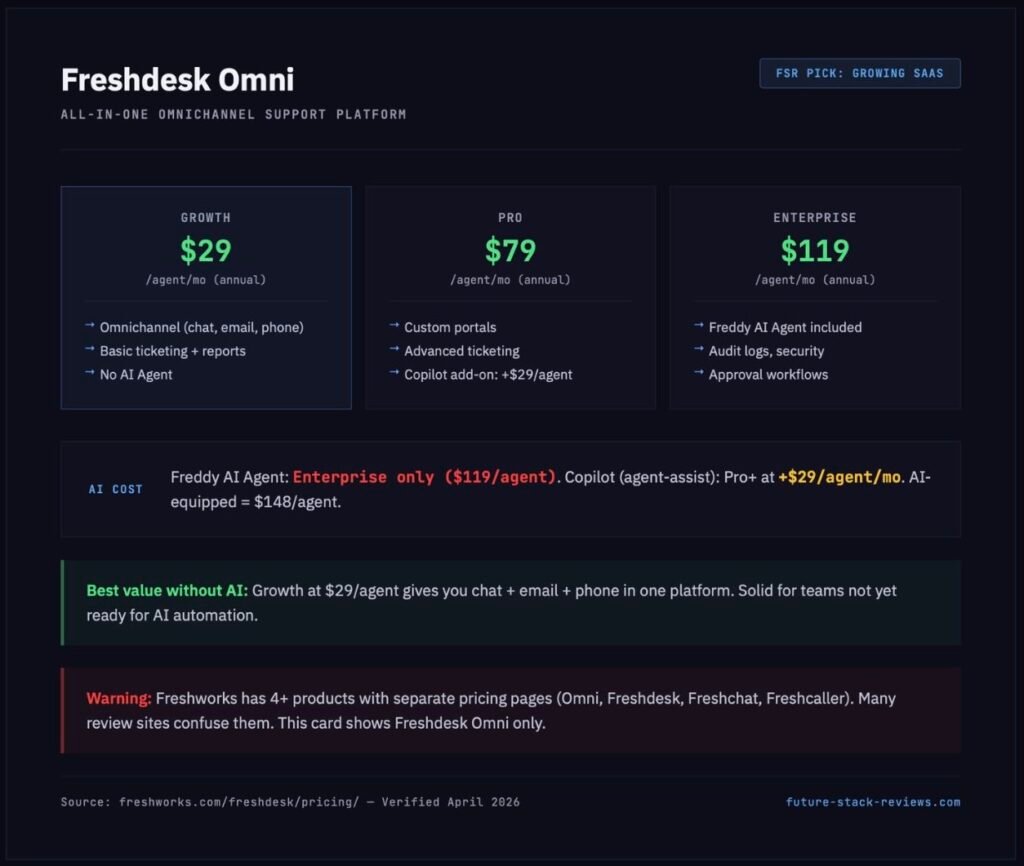Viewport: 1024px width, 866px height.
Task: Select the GROWTH plan header
Action: [x=205, y=217]
